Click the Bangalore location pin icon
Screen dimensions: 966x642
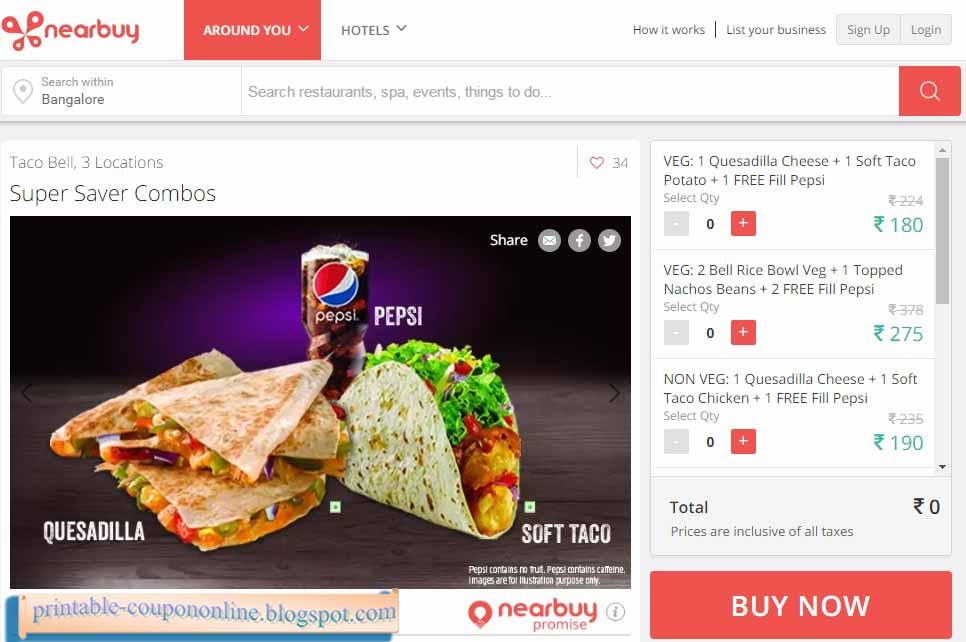23,91
